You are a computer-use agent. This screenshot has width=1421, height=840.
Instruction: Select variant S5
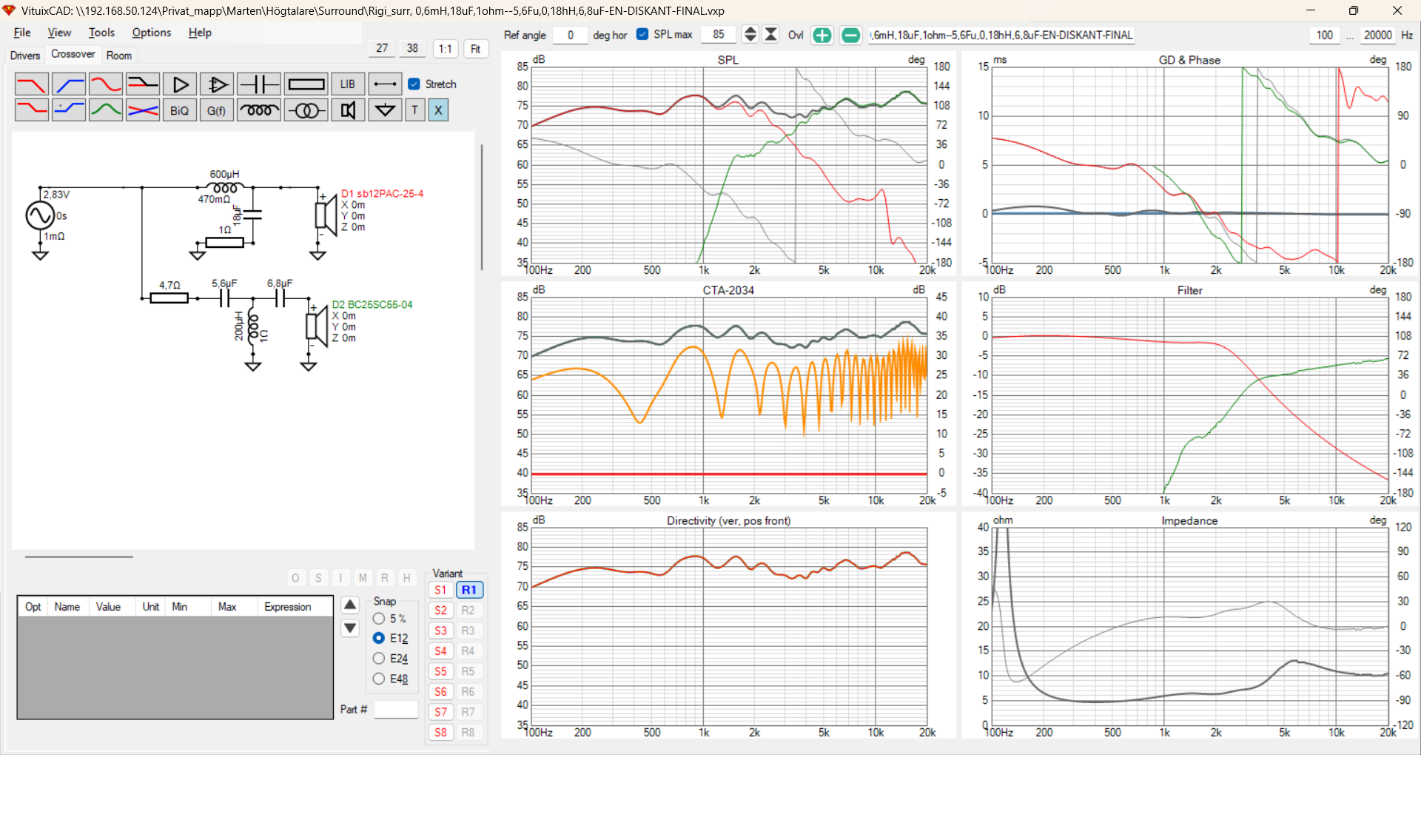440,672
